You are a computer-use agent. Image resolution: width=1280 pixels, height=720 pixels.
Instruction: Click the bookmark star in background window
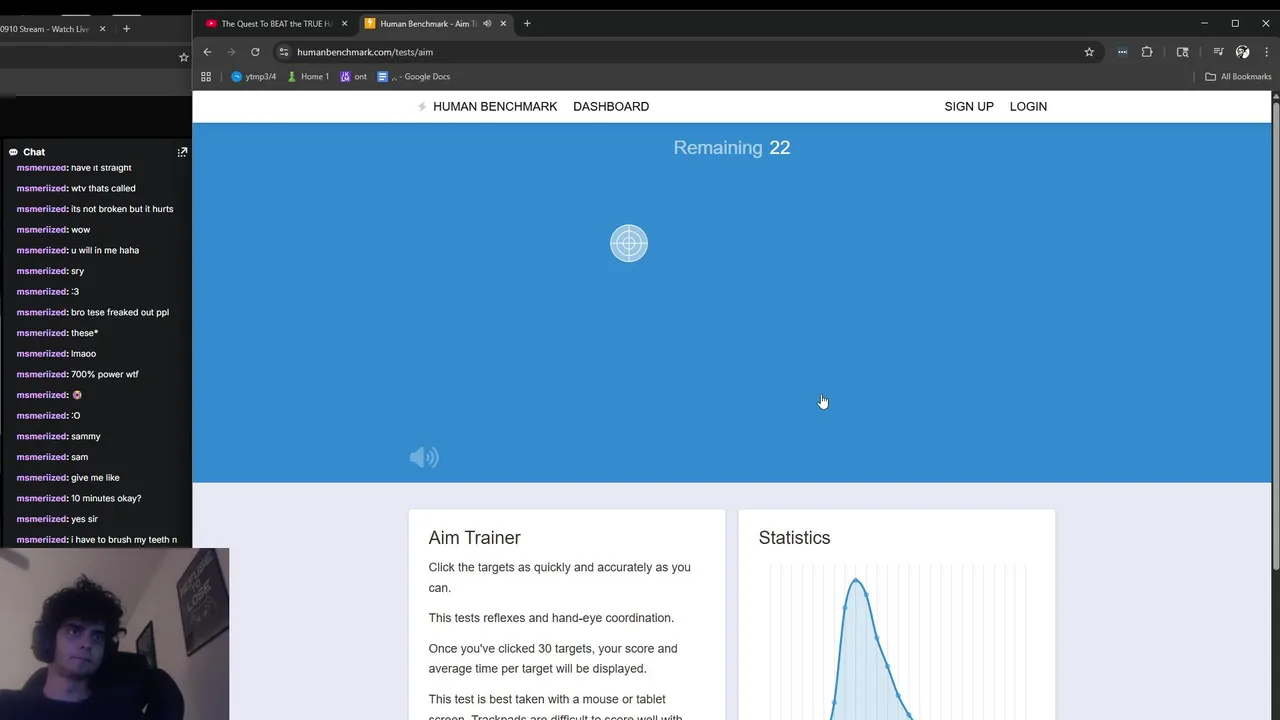pyautogui.click(x=183, y=57)
